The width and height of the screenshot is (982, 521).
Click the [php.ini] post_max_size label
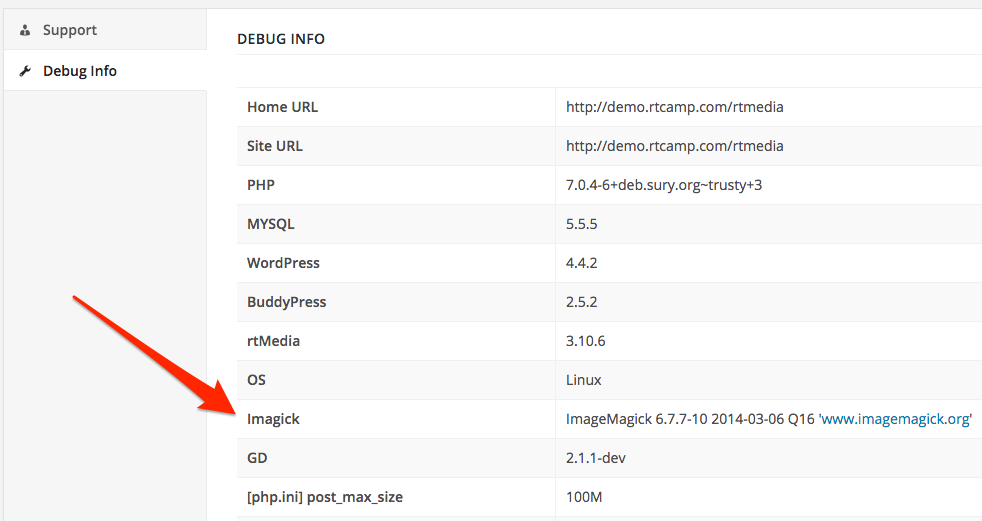tap(324, 497)
